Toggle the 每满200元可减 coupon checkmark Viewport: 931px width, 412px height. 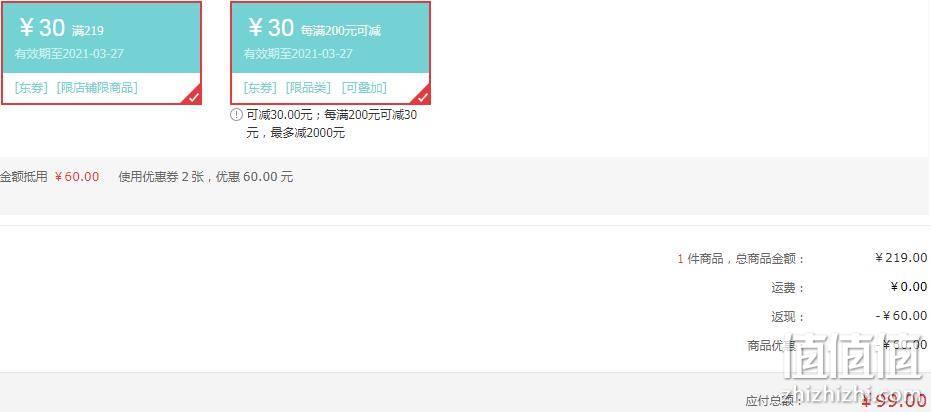tap(422, 97)
